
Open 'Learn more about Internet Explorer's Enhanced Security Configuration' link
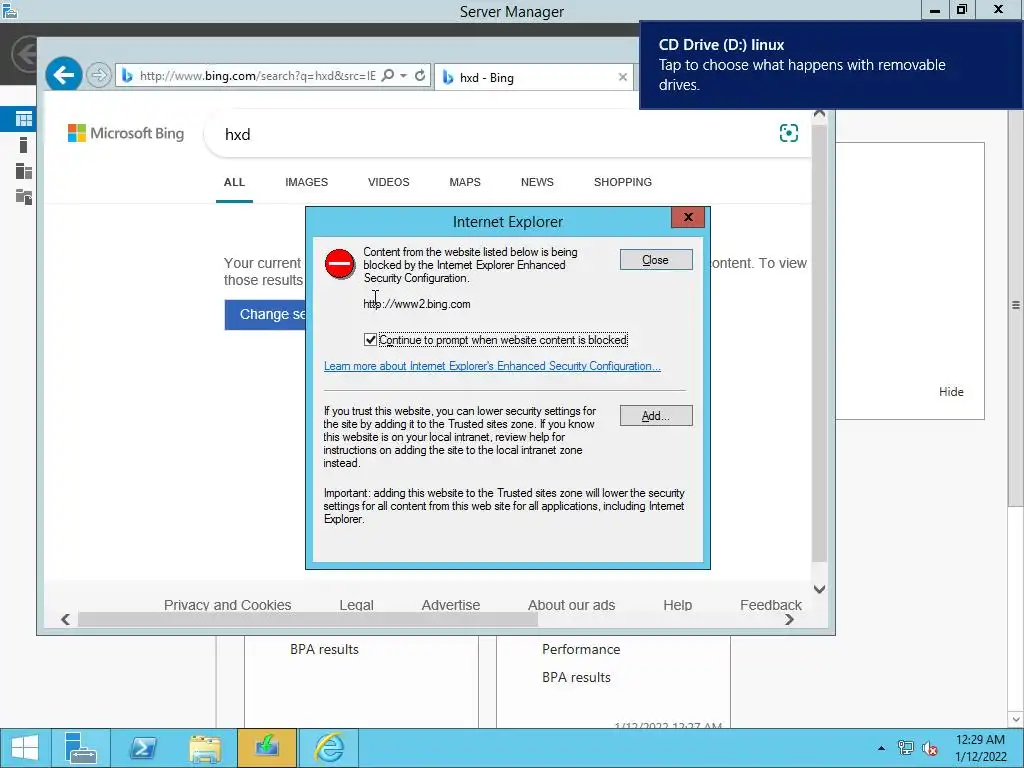(492, 366)
